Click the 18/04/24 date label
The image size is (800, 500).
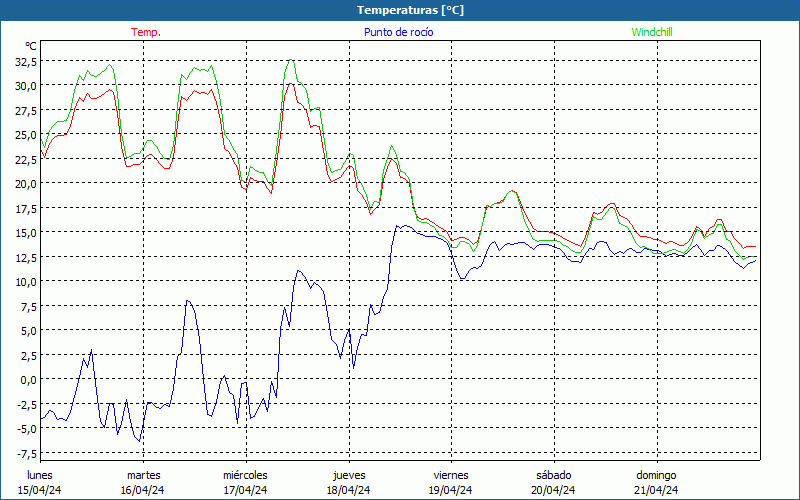pos(348,490)
